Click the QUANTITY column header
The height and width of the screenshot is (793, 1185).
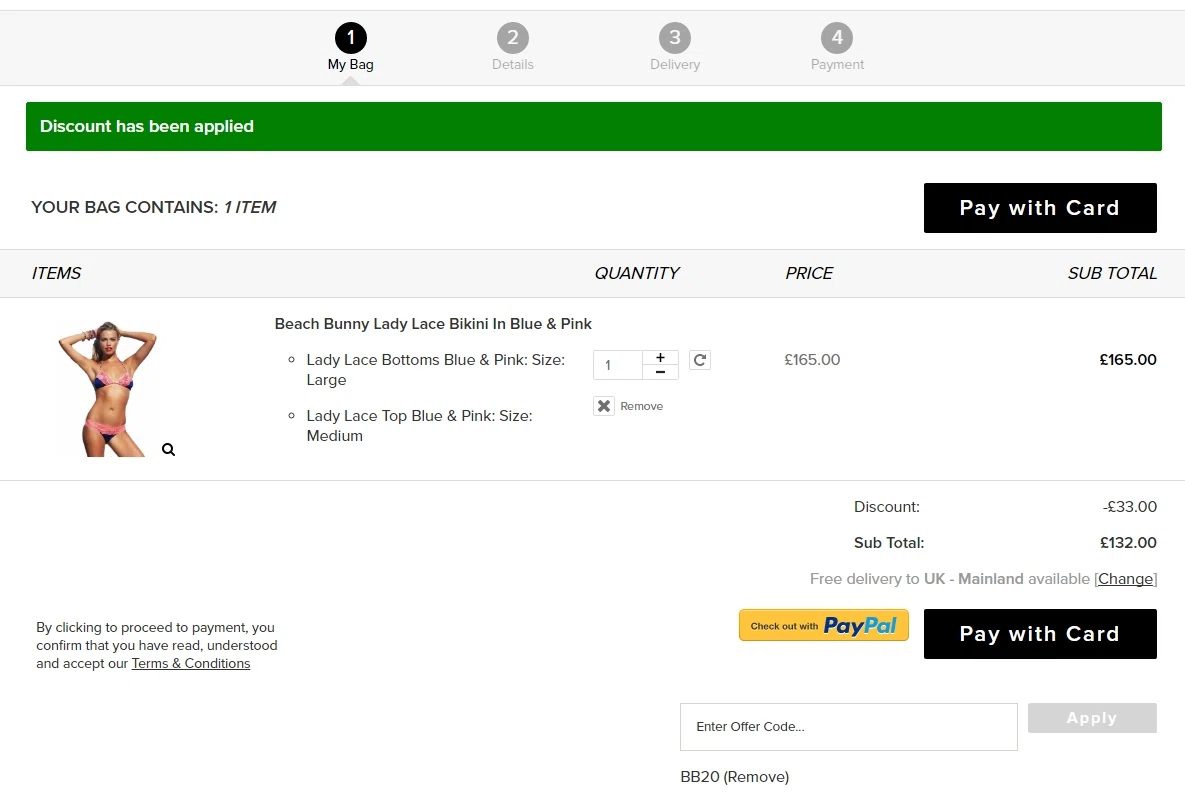tap(636, 273)
